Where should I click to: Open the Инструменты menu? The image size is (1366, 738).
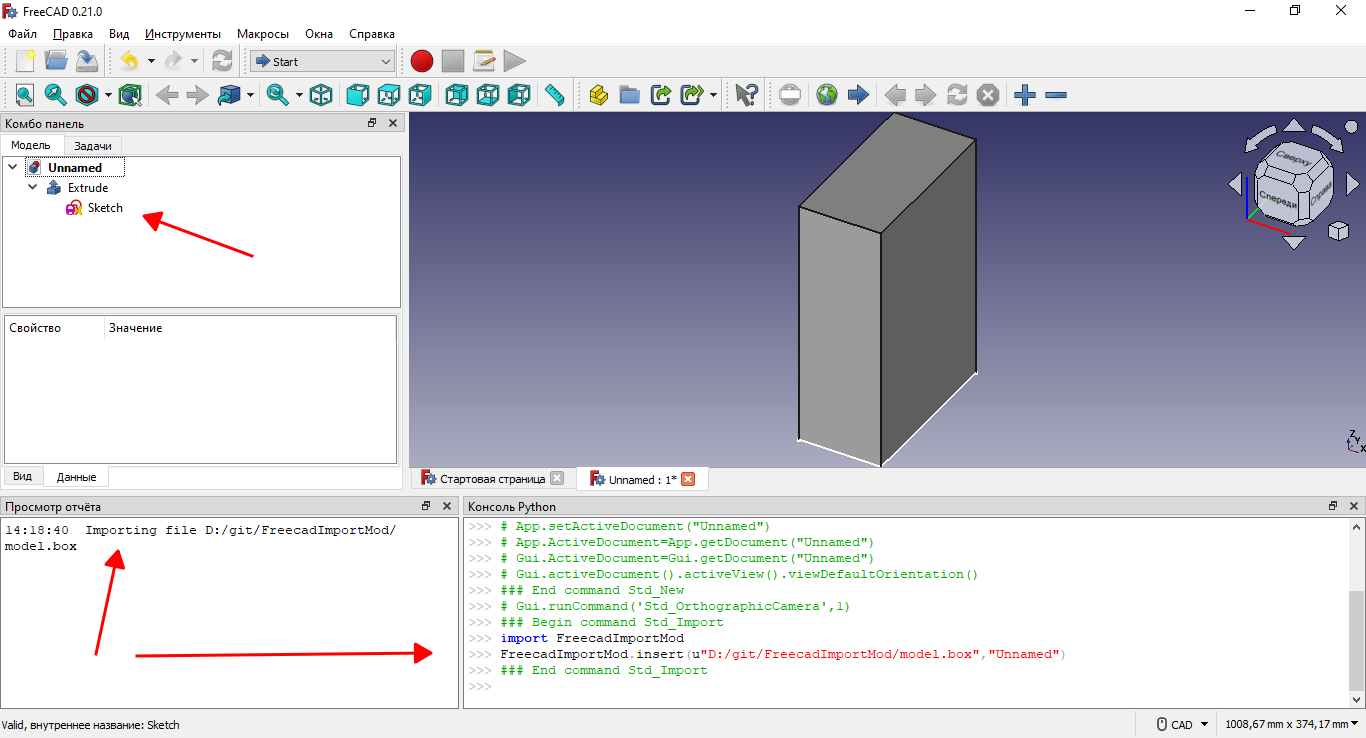click(183, 34)
